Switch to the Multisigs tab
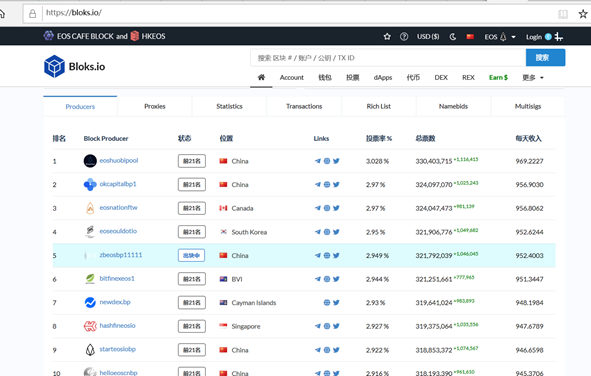The image size is (591, 376). [528, 106]
